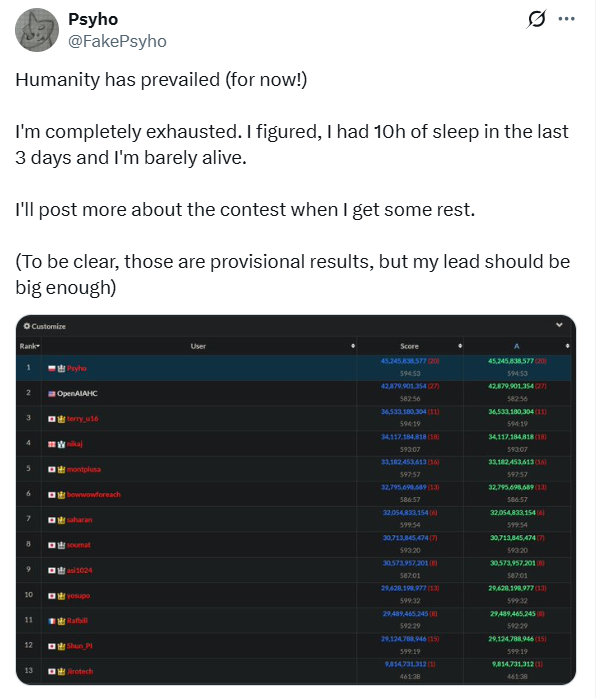Image resolution: width=616 pixels, height=698 pixels.
Task: Click the Customize gear icon
Action: pyautogui.click(x=27, y=326)
